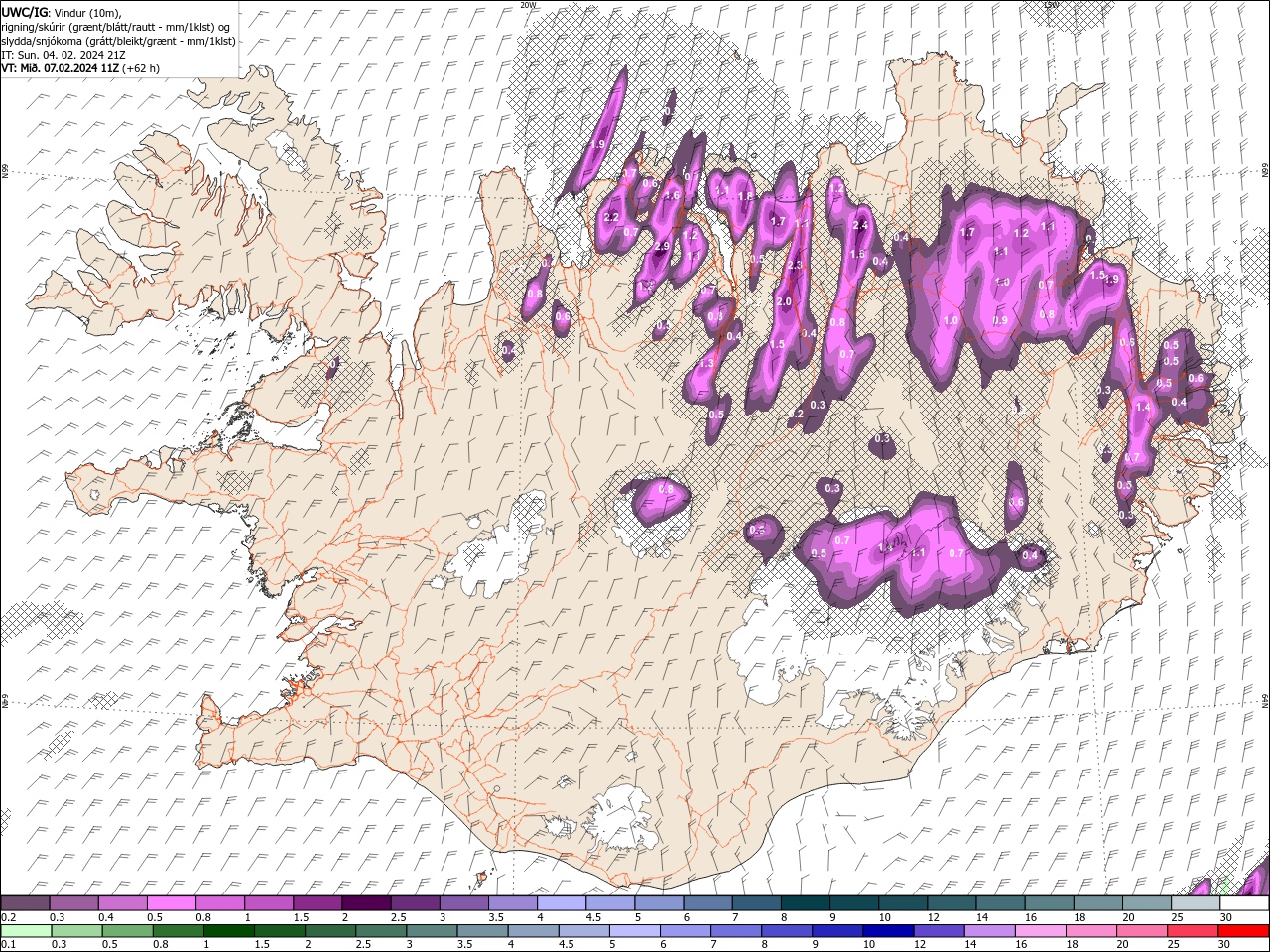Click the white 30 swatch in upper legend row
The width and height of the screenshot is (1270, 952).
click(x=1243, y=903)
